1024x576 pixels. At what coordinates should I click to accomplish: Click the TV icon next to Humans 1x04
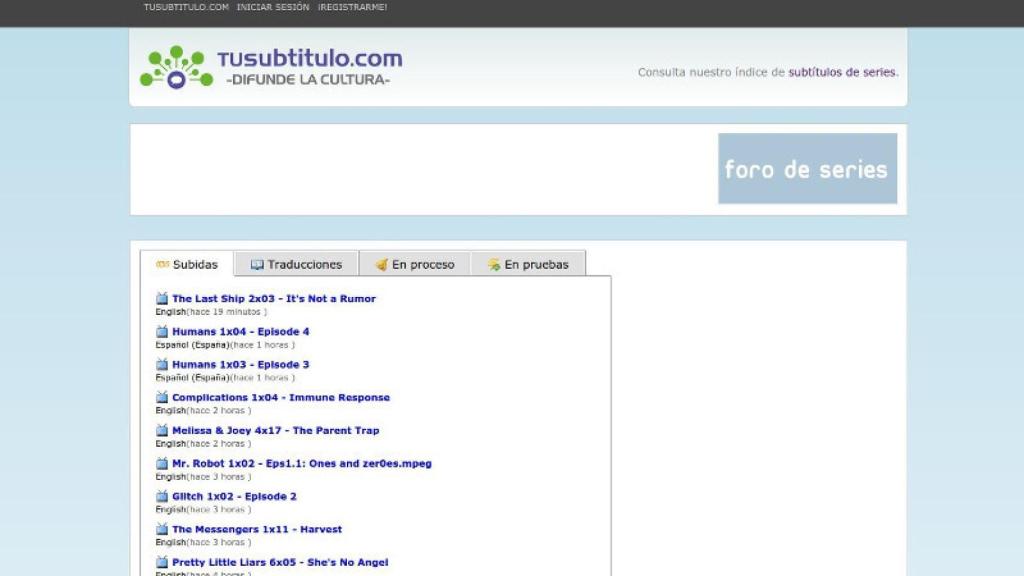click(x=162, y=331)
